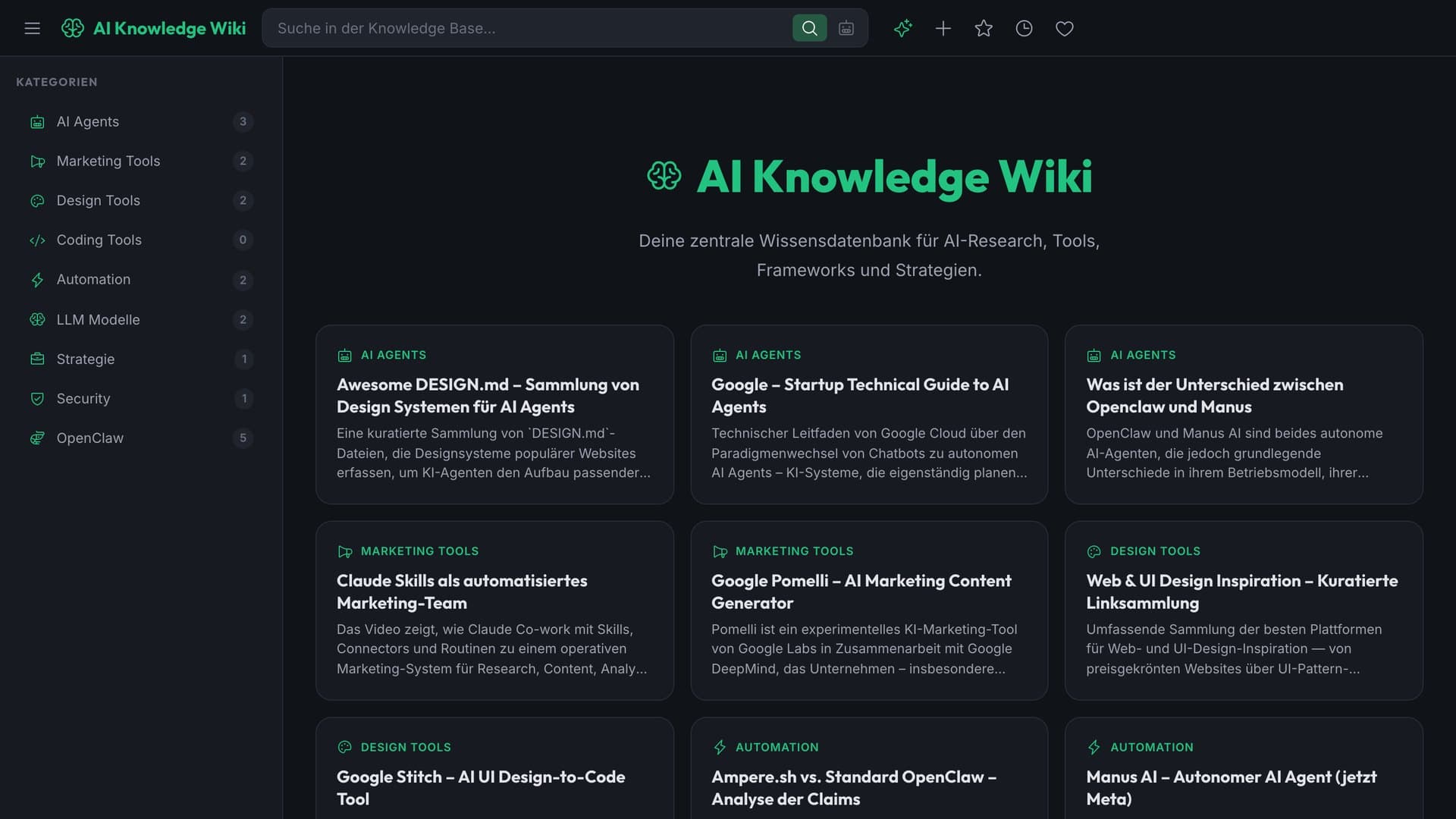Viewport: 1456px width, 819px height.
Task: Select the Marketing Tools category
Action: coord(141,161)
